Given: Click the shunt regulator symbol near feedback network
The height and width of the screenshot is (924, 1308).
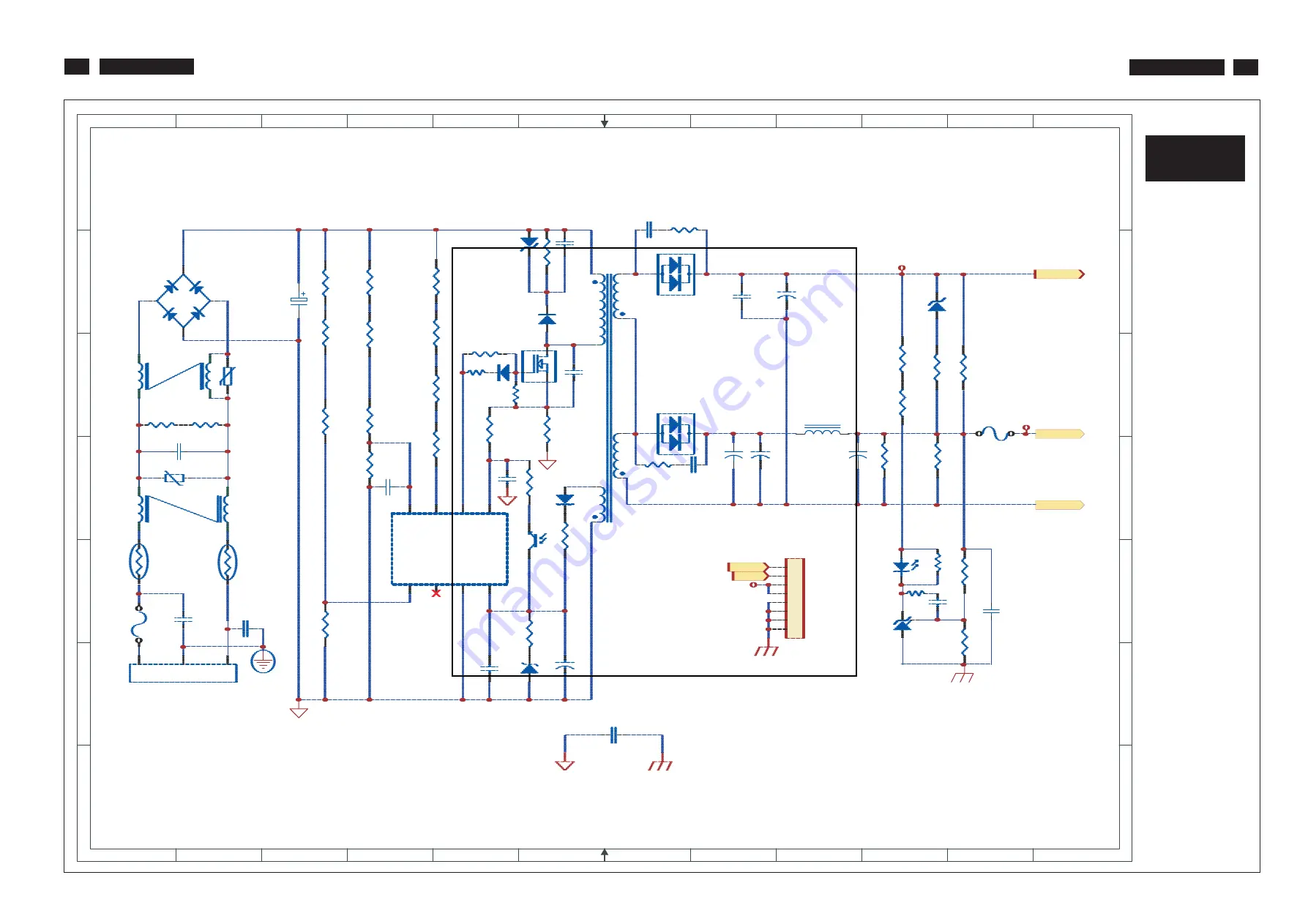Looking at the screenshot, I should tap(902, 624).
